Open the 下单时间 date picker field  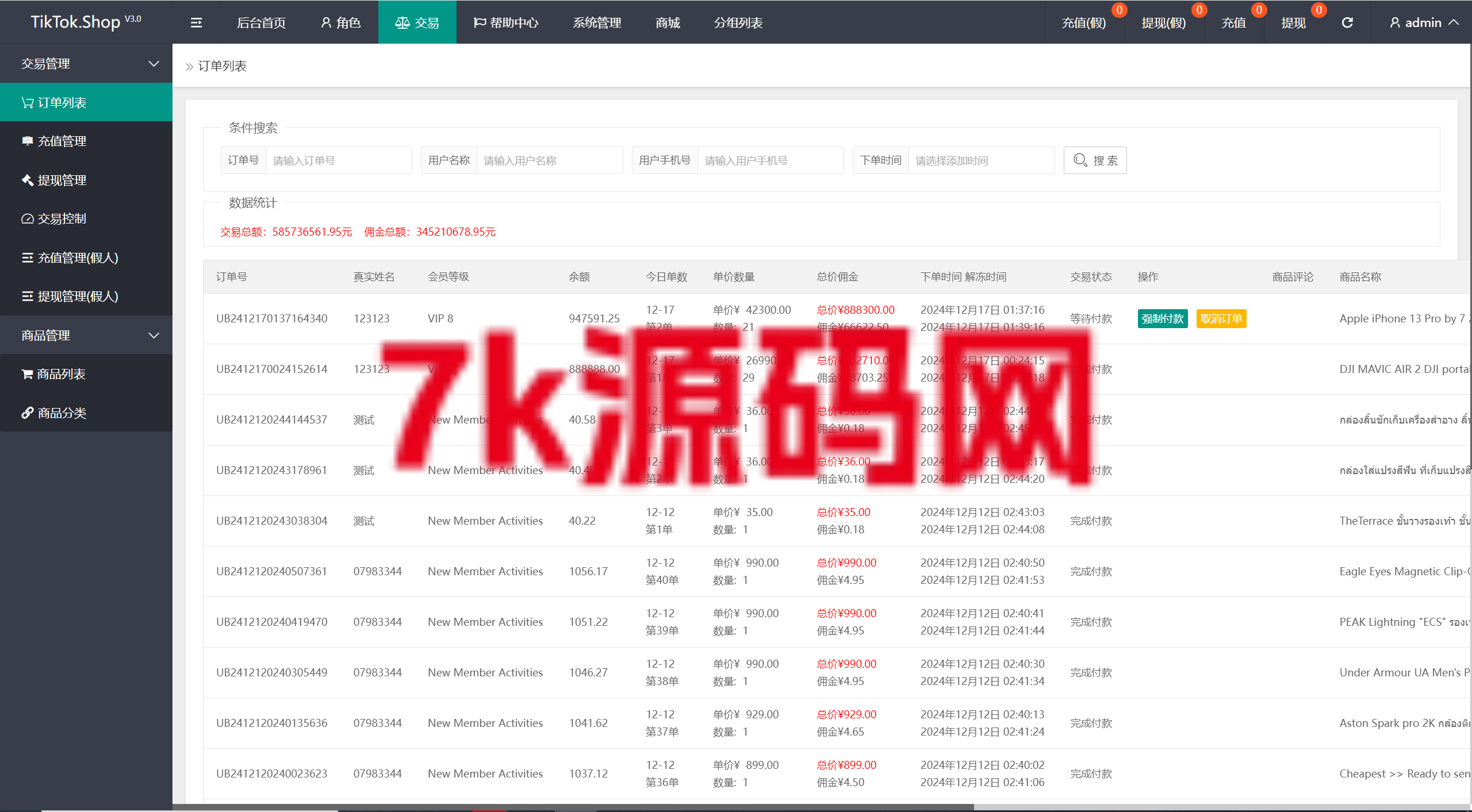tap(982, 160)
